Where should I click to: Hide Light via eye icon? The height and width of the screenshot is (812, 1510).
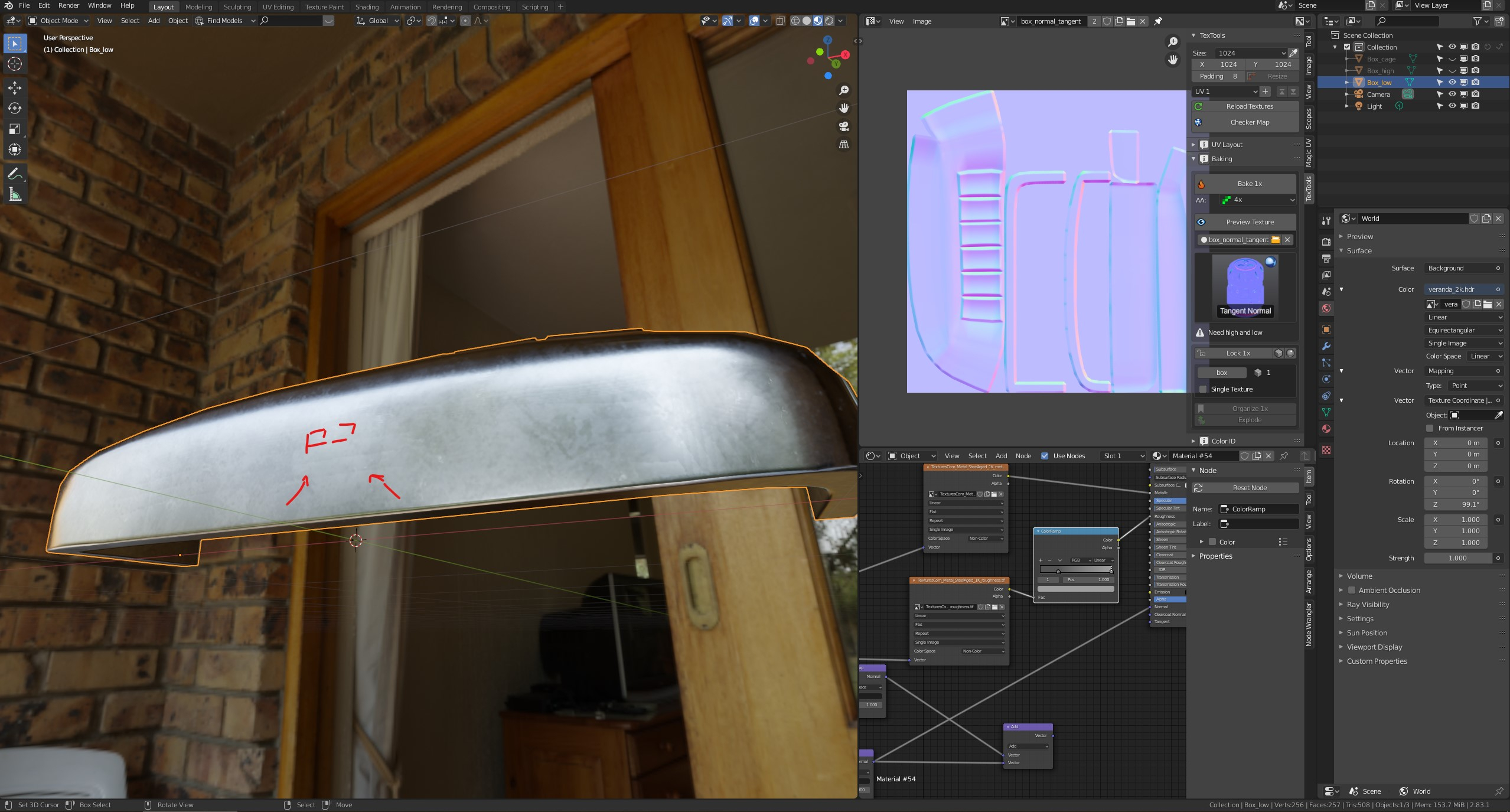pyautogui.click(x=1452, y=106)
